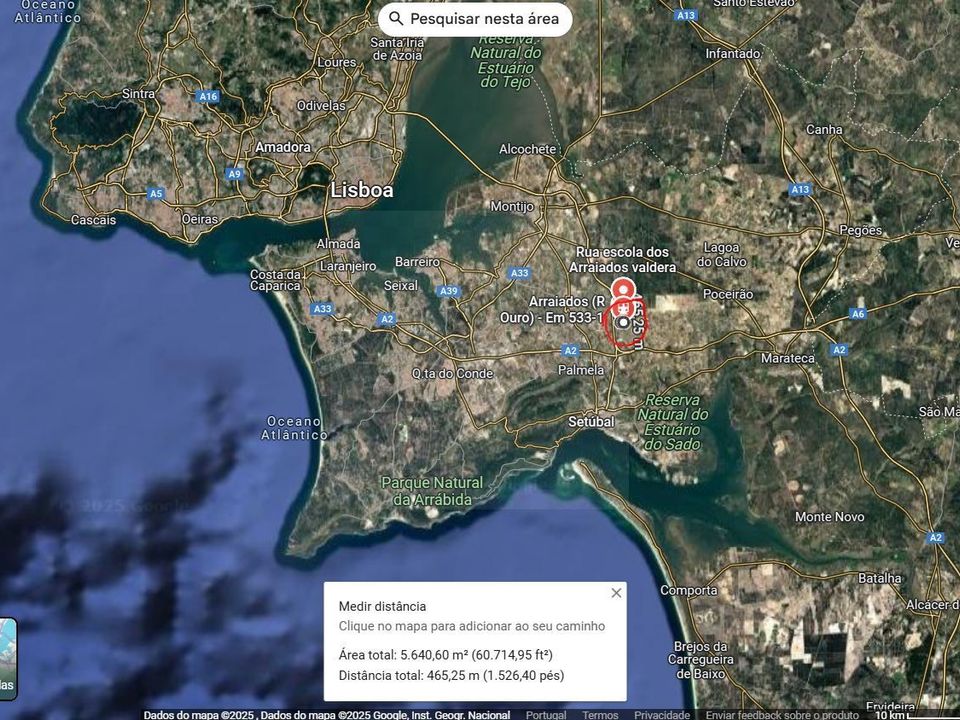
Task: Click the A5 highway shield near Cascais
Action: tap(156, 194)
